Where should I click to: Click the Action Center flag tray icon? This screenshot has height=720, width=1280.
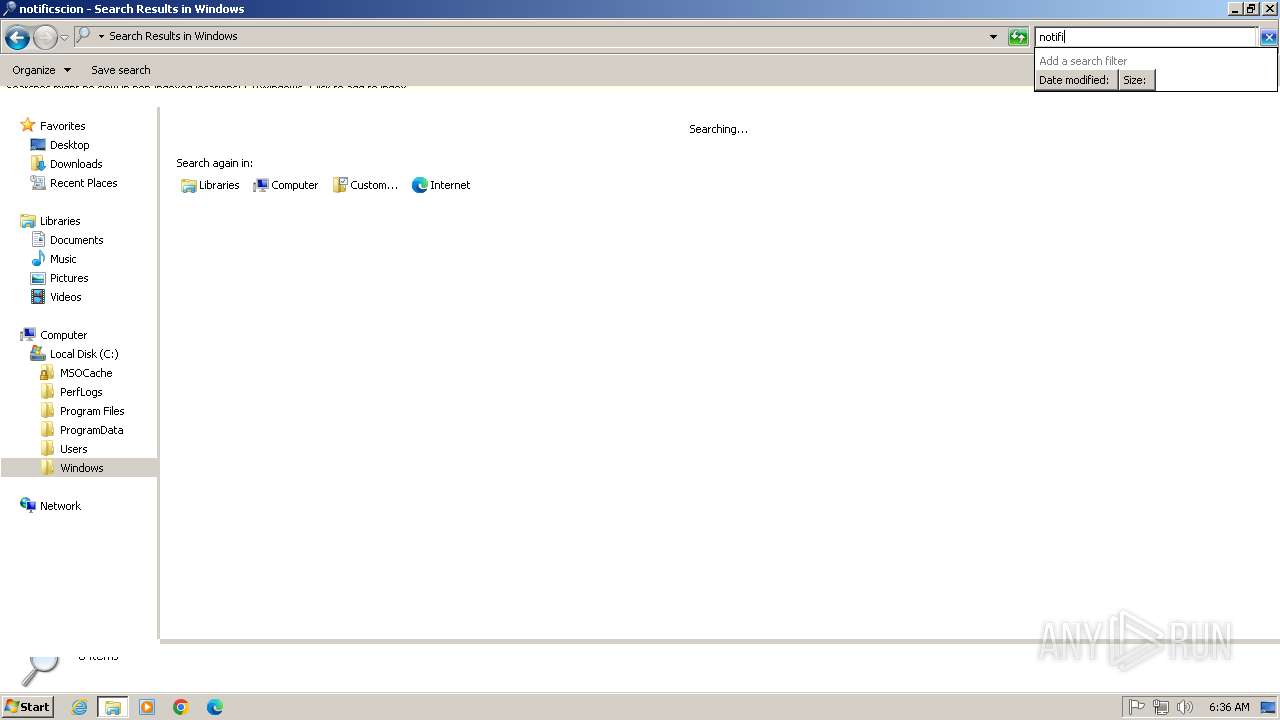pos(1137,707)
